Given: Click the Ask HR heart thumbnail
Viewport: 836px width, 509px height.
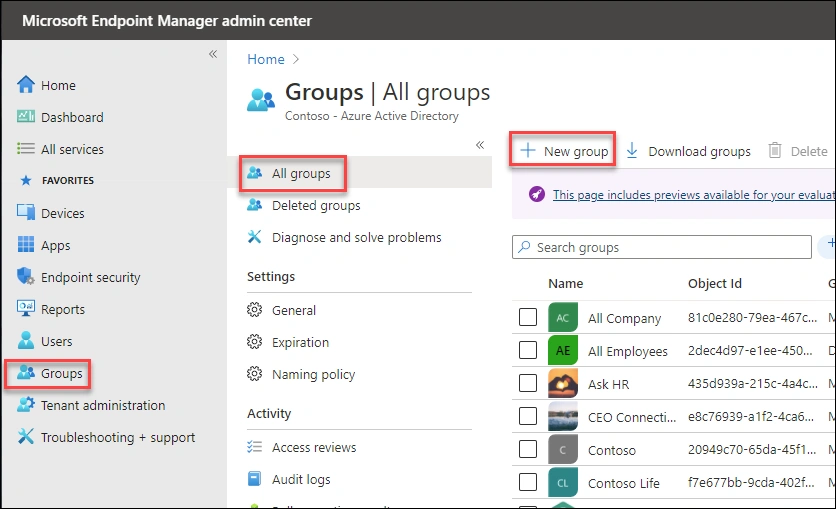Looking at the screenshot, I should coord(562,383).
